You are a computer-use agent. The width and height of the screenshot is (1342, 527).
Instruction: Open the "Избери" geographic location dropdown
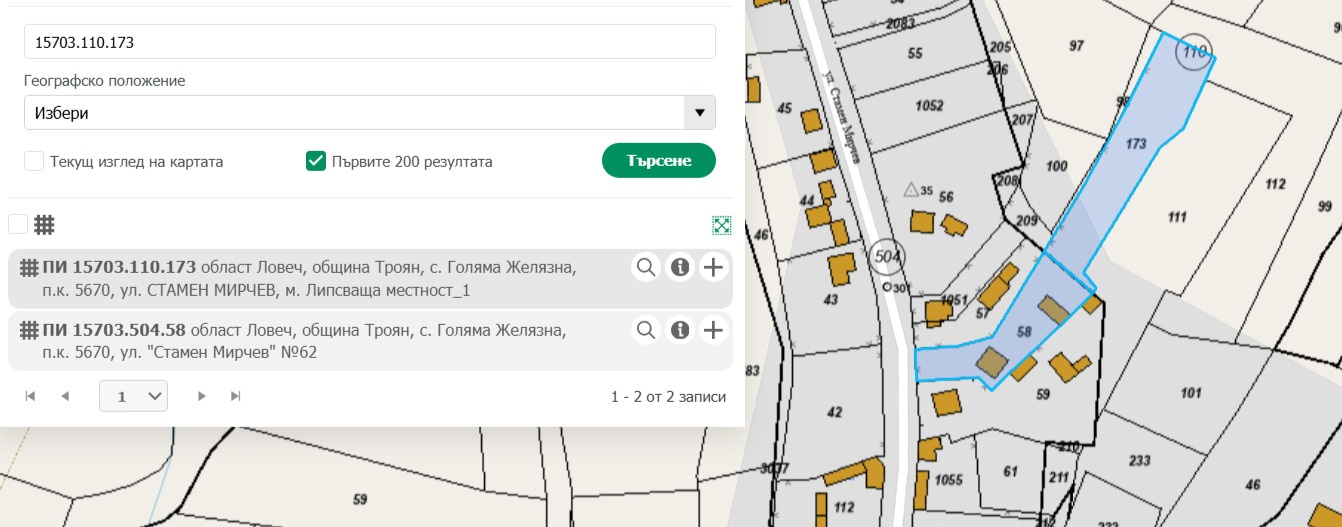tap(354, 113)
